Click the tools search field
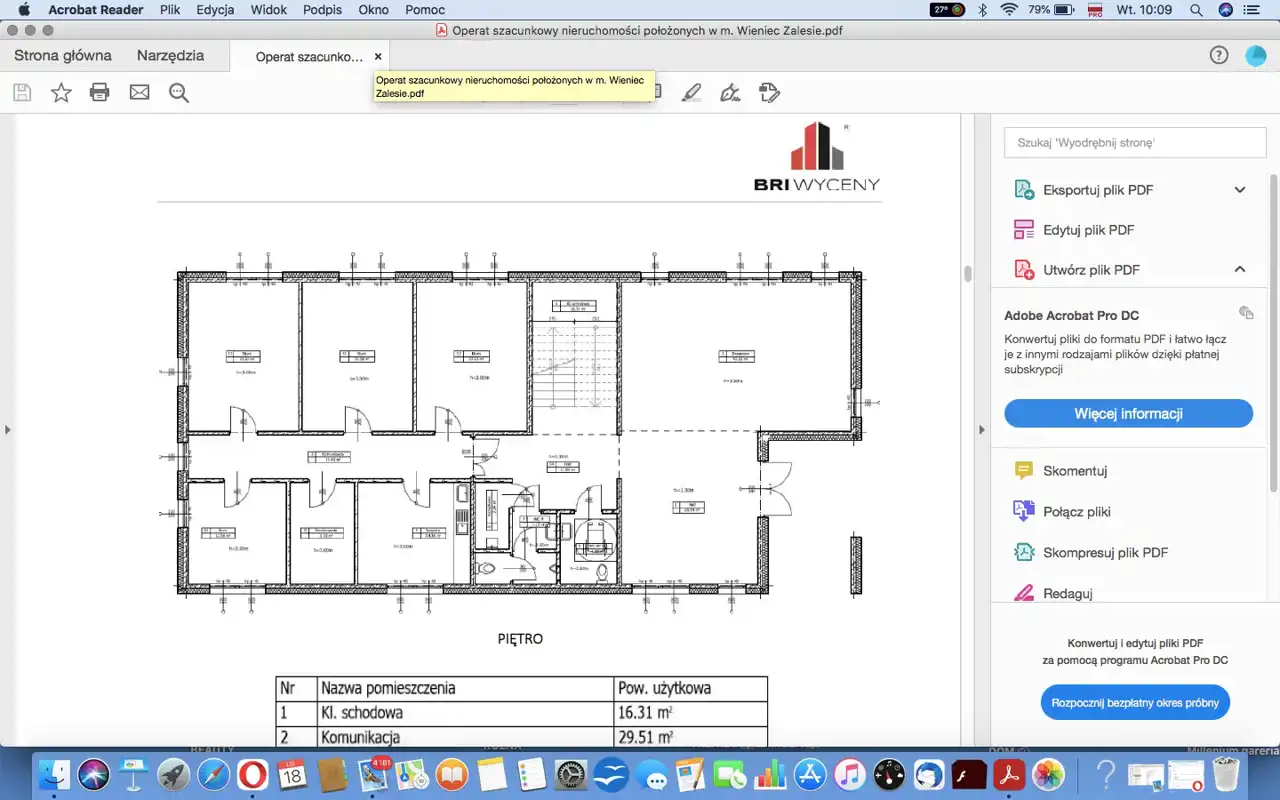1280x800 pixels. [1127, 143]
